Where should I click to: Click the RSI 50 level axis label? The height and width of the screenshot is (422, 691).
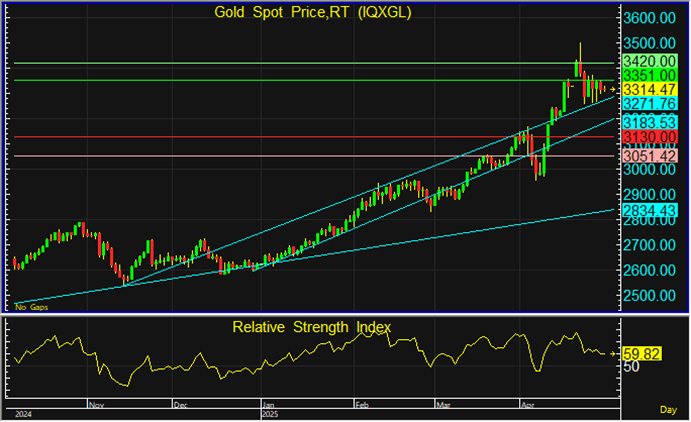tap(631, 368)
